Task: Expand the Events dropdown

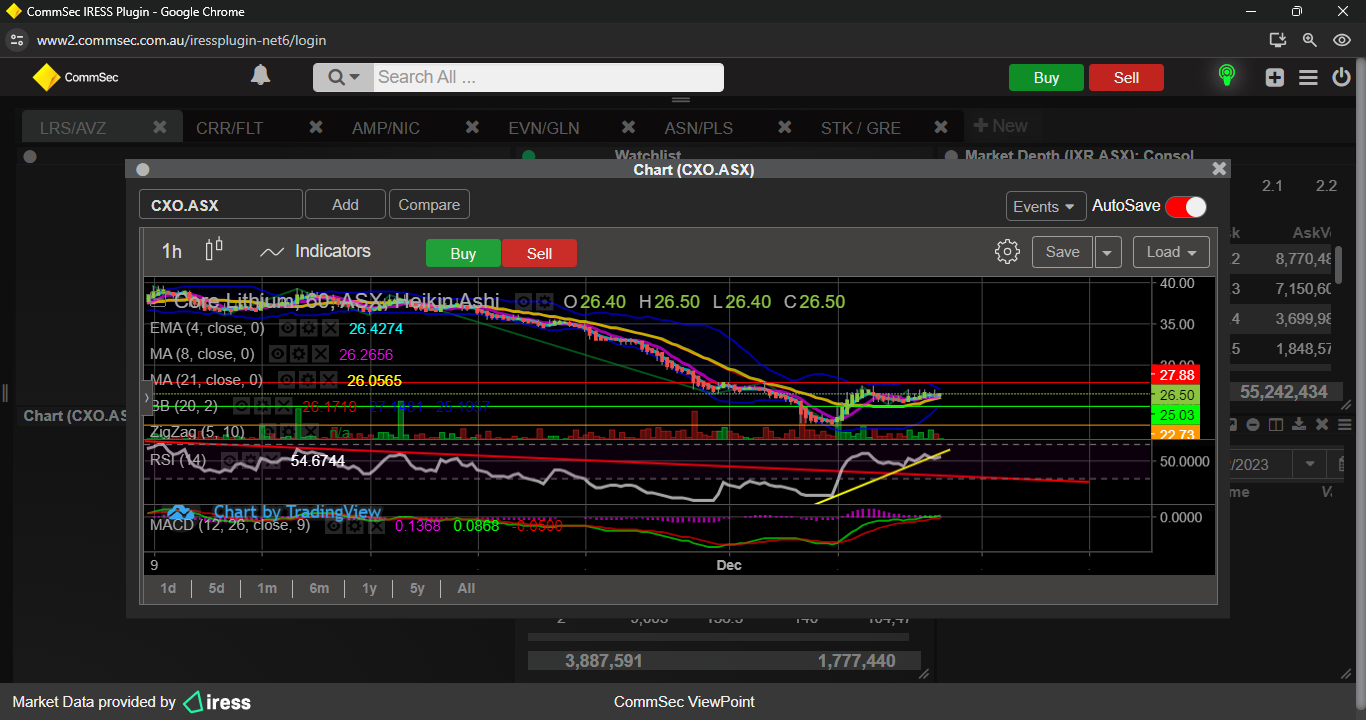Action: pos(1045,206)
